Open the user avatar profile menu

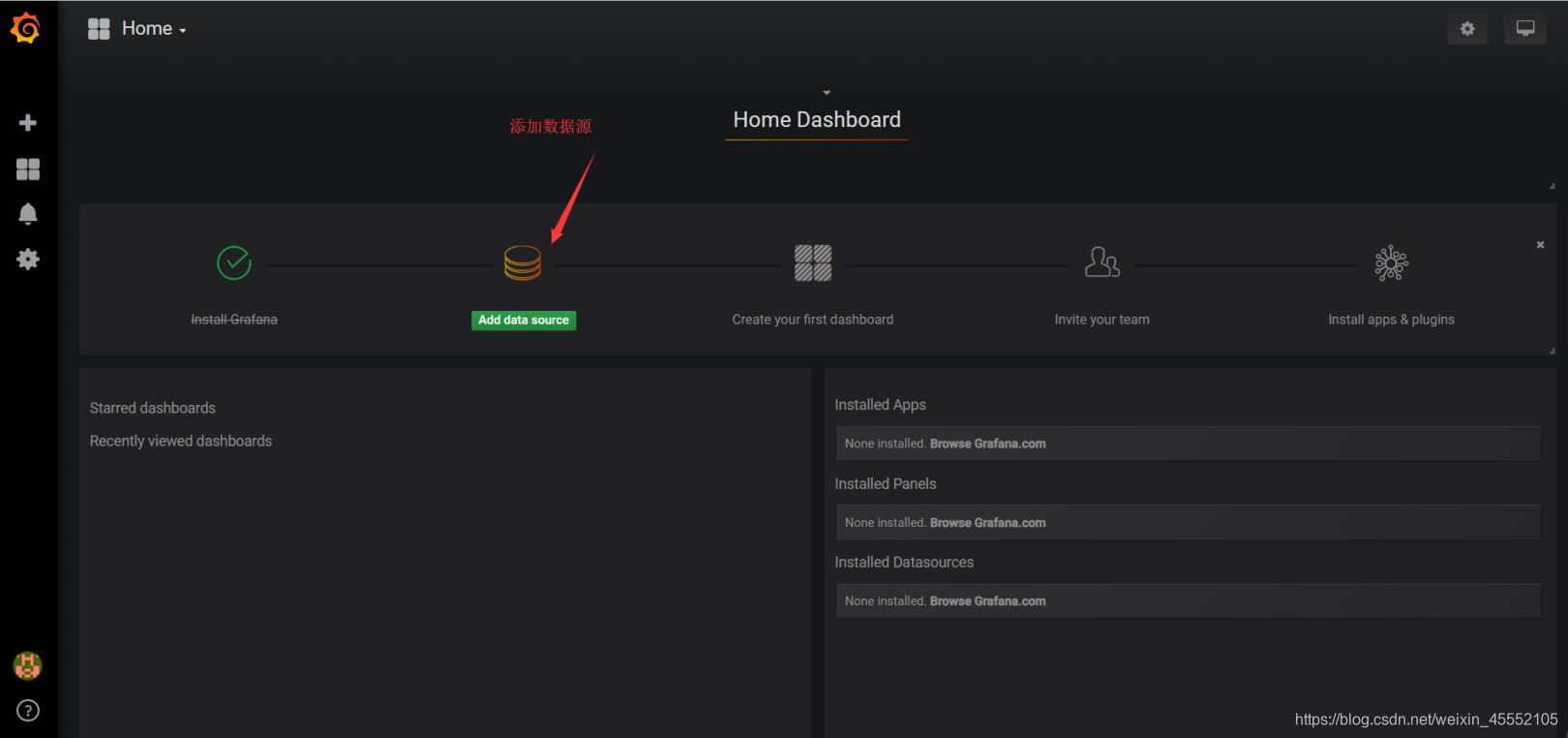point(27,665)
